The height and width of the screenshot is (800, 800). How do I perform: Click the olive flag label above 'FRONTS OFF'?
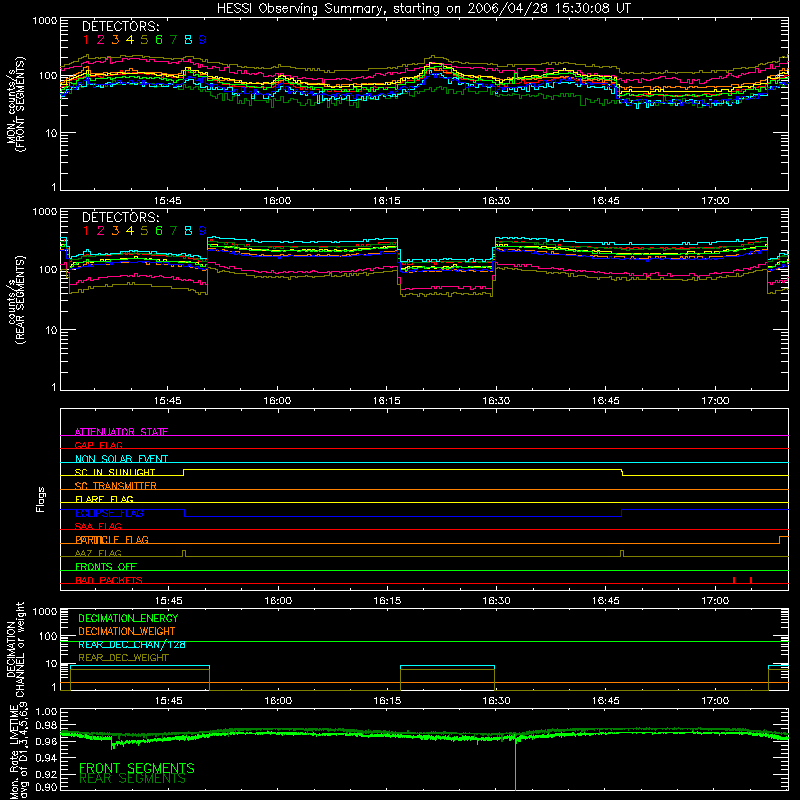(98, 553)
